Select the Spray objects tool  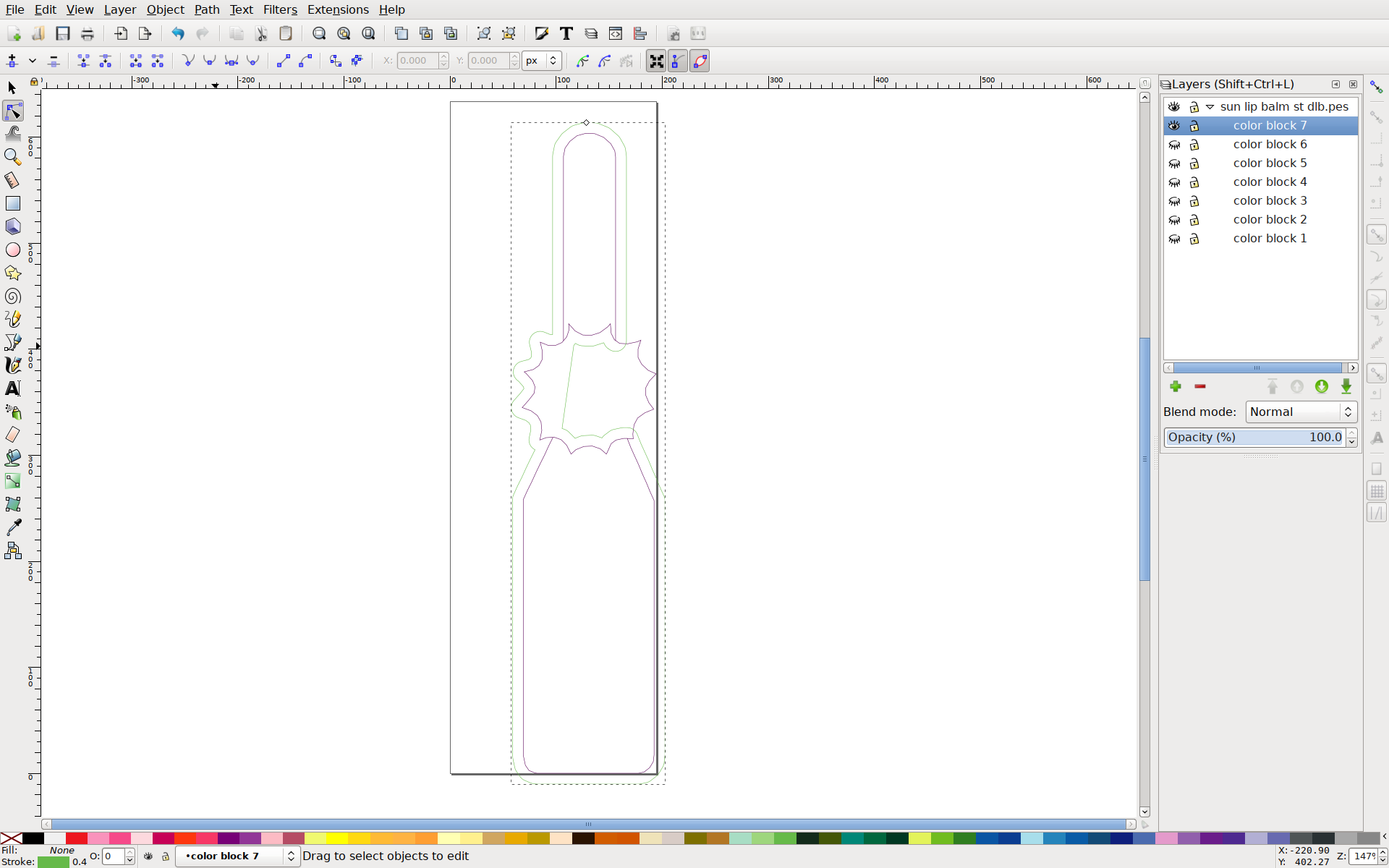[x=13, y=412]
